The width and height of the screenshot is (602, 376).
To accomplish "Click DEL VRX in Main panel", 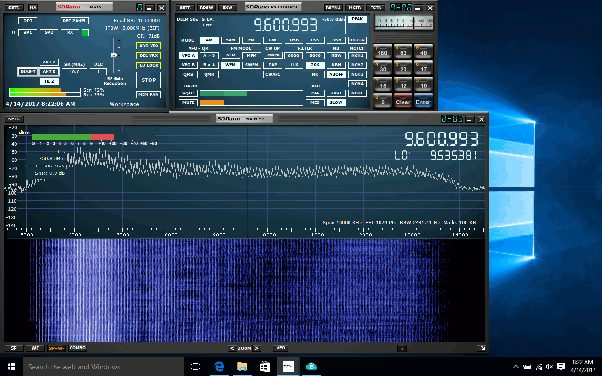I will coord(148,56).
